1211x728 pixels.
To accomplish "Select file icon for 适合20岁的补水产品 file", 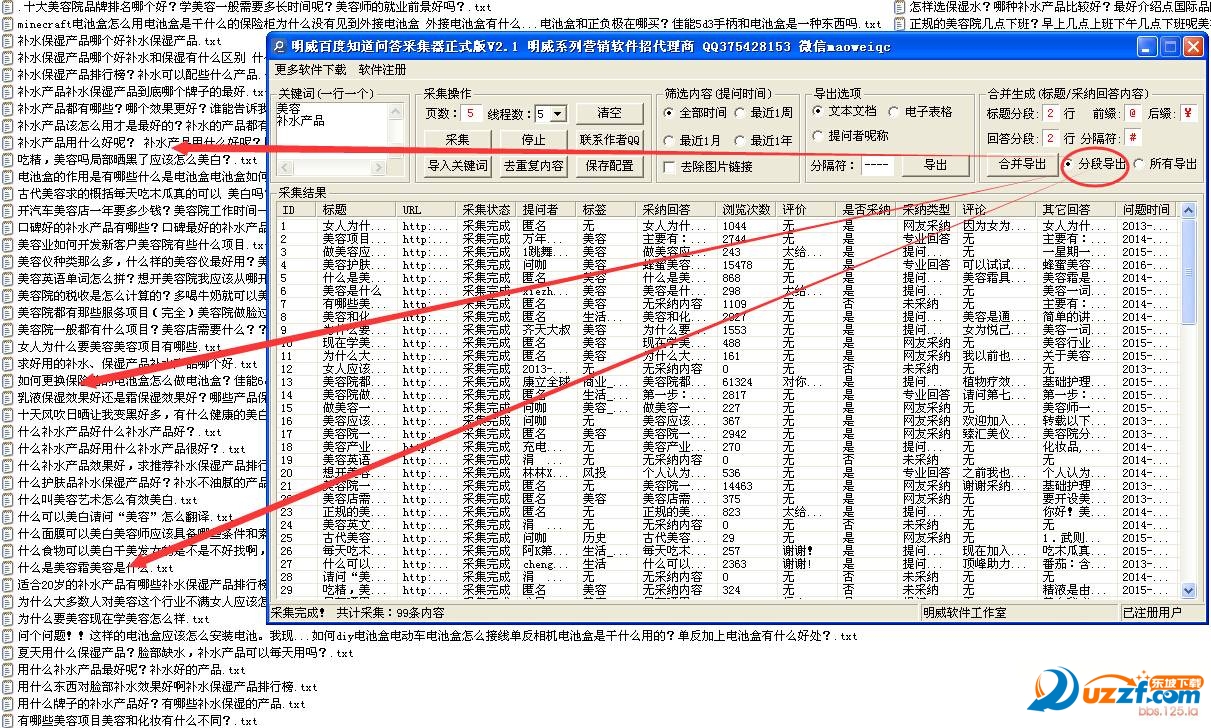I will 8,585.
